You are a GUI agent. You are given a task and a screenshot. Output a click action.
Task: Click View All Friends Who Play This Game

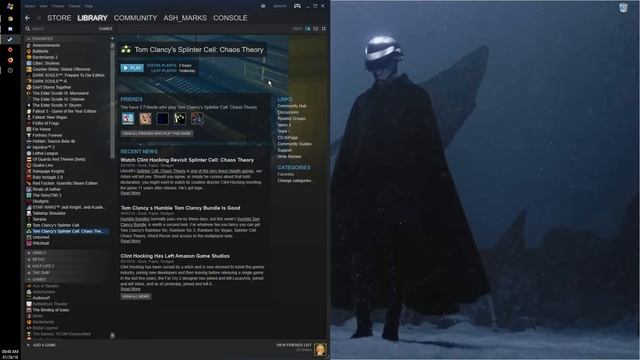pos(157,133)
